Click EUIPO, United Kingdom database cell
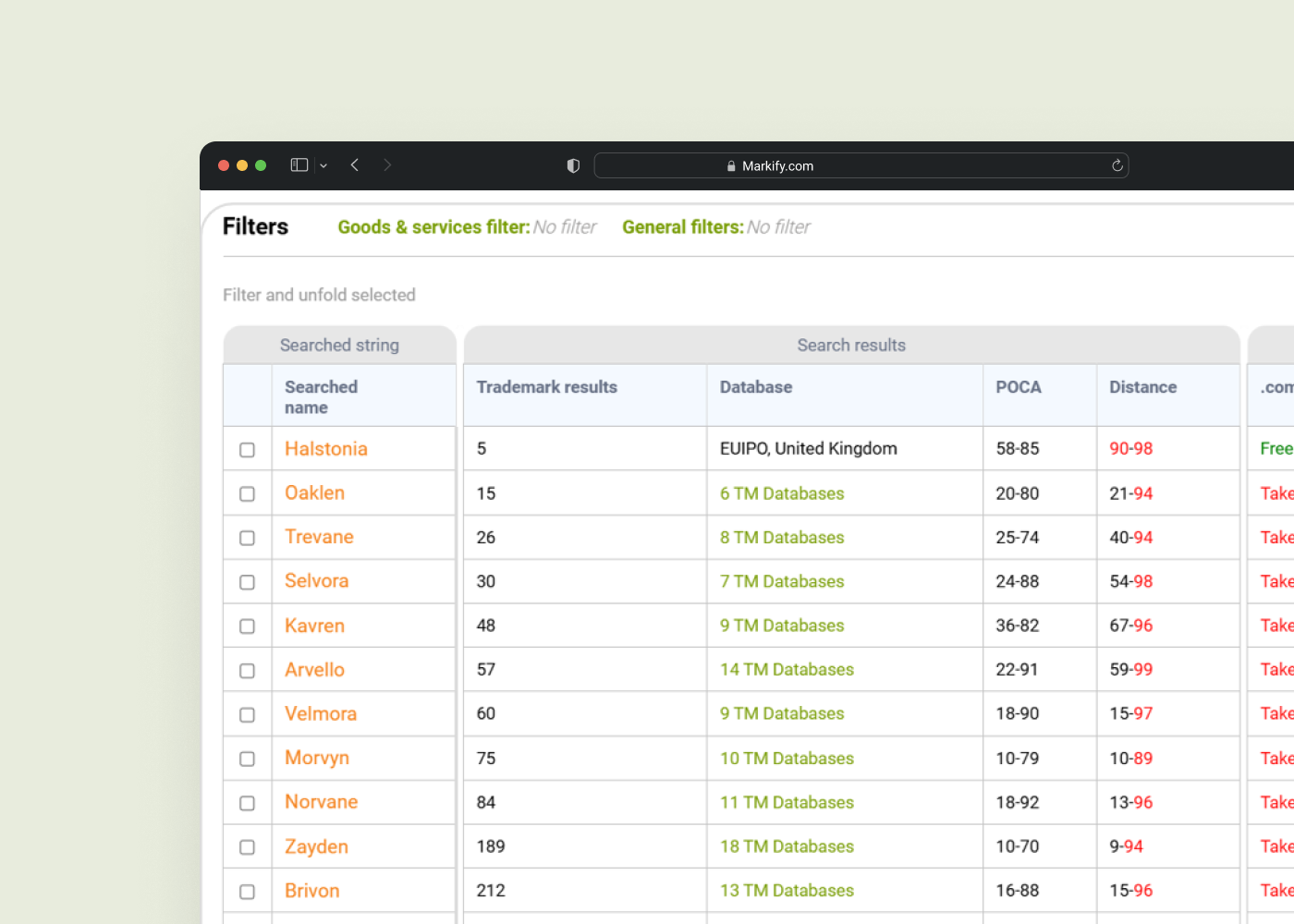Image resolution: width=1294 pixels, height=924 pixels. [809, 449]
